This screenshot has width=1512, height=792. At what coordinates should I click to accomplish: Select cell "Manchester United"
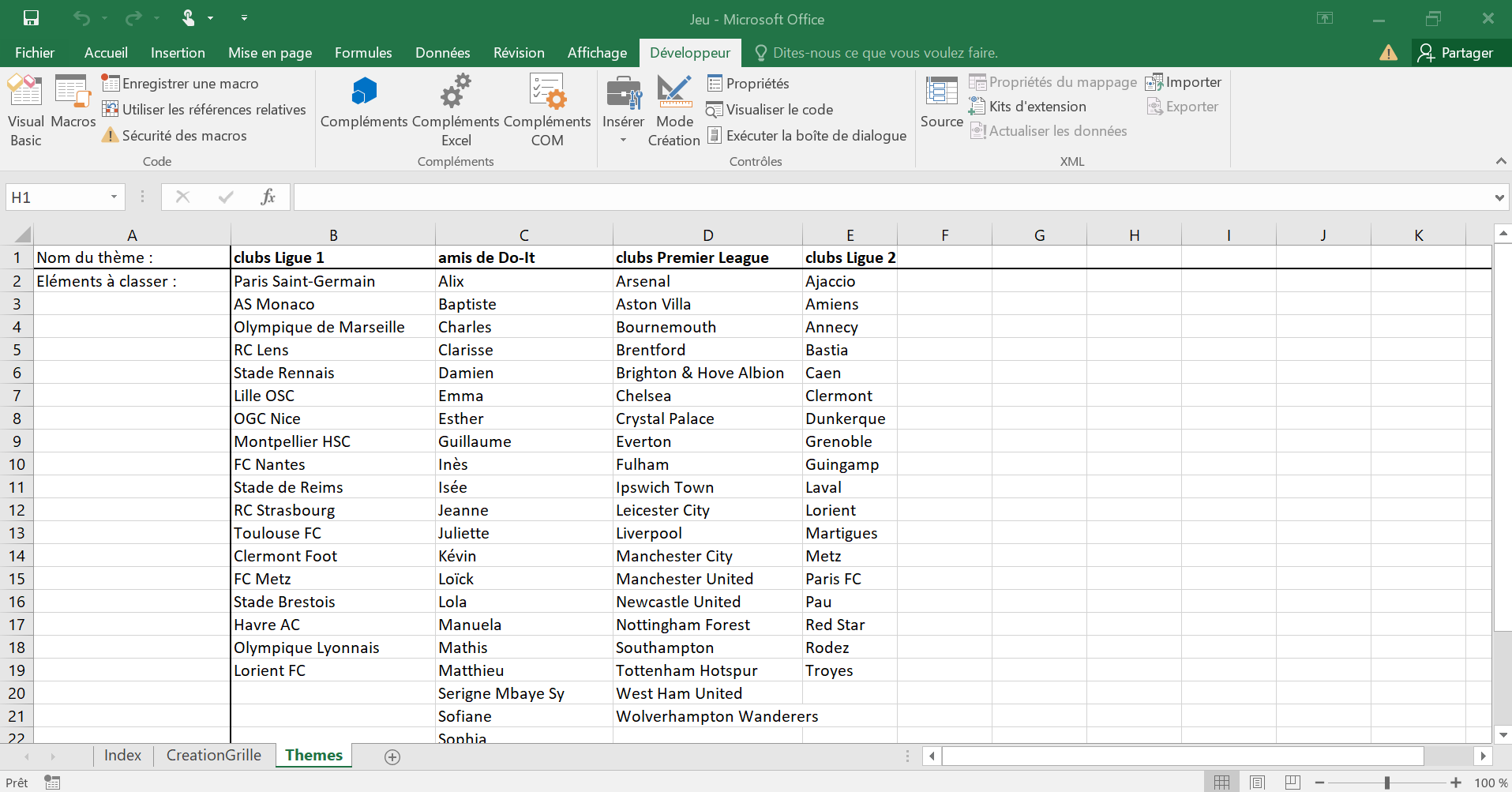click(x=707, y=579)
